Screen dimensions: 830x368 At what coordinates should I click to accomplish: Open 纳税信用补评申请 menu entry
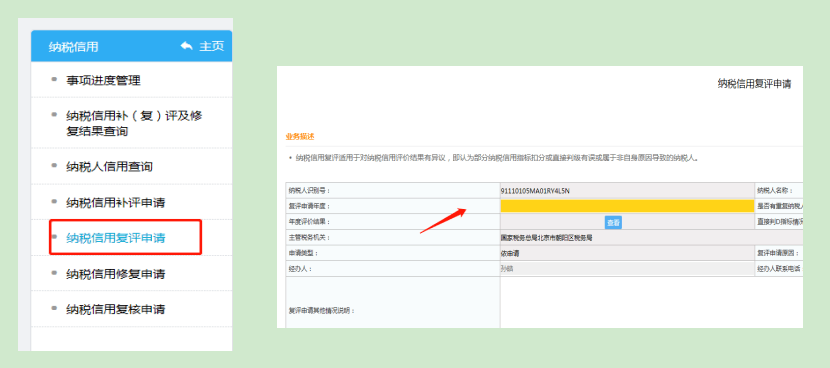click(115, 202)
